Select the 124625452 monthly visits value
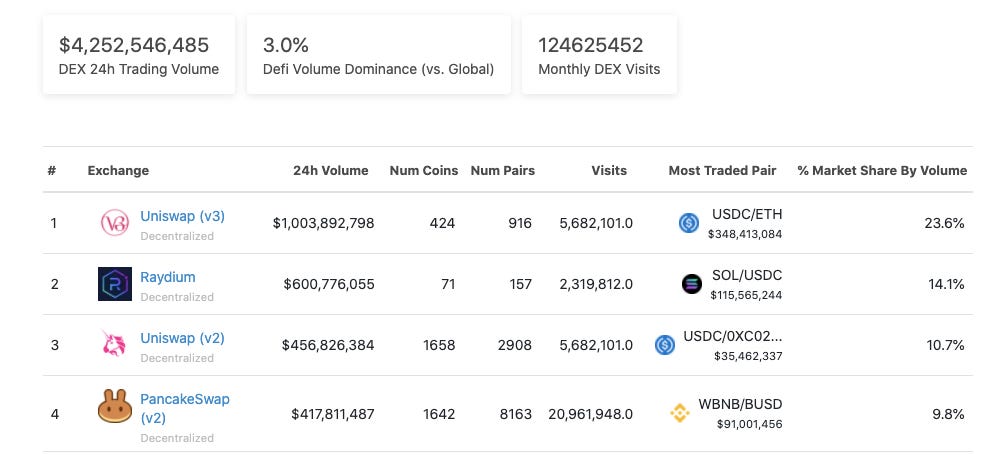Screen dimensions: 990x455 590,45
